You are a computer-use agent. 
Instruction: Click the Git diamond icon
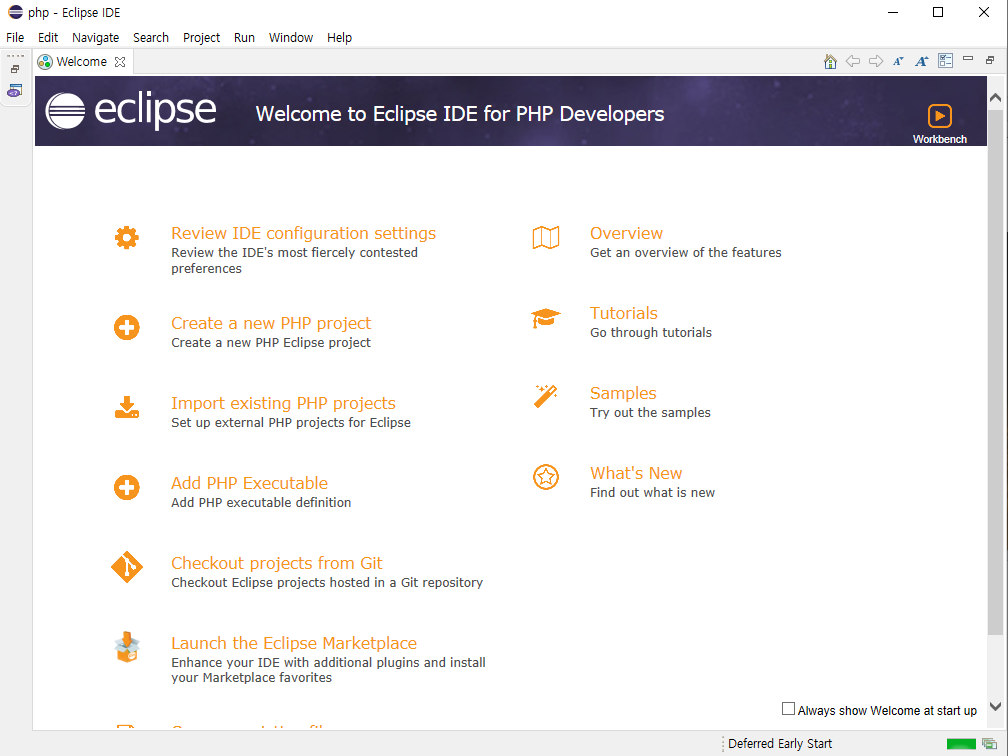click(x=127, y=567)
